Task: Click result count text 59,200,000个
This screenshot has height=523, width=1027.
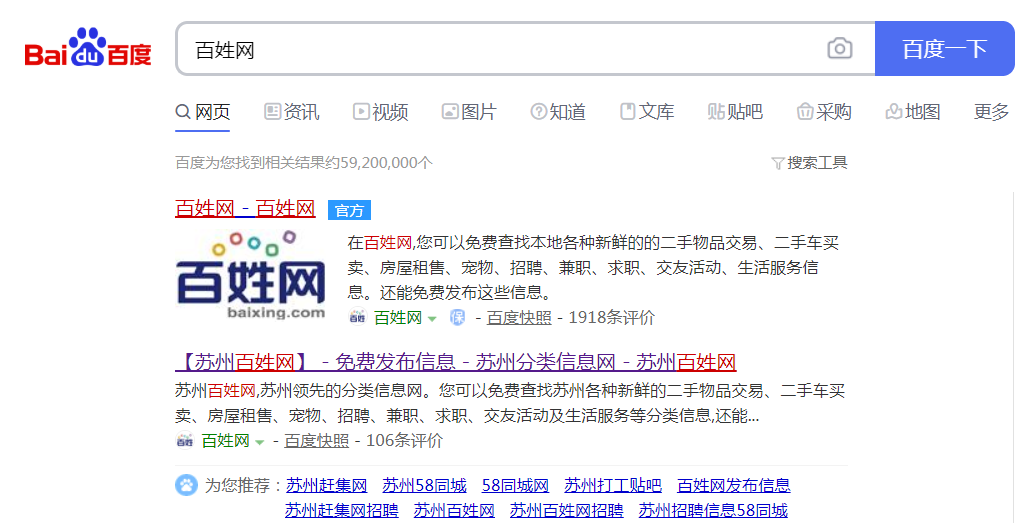Action: (x=386, y=163)
